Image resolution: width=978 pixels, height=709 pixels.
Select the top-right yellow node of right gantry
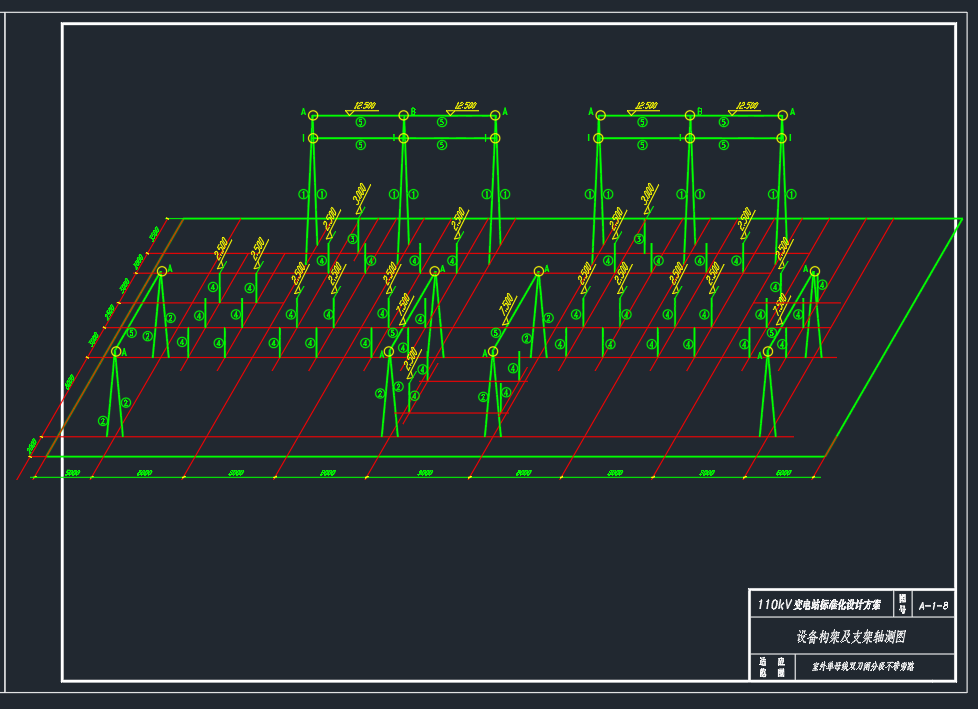(x=782, y=115)
